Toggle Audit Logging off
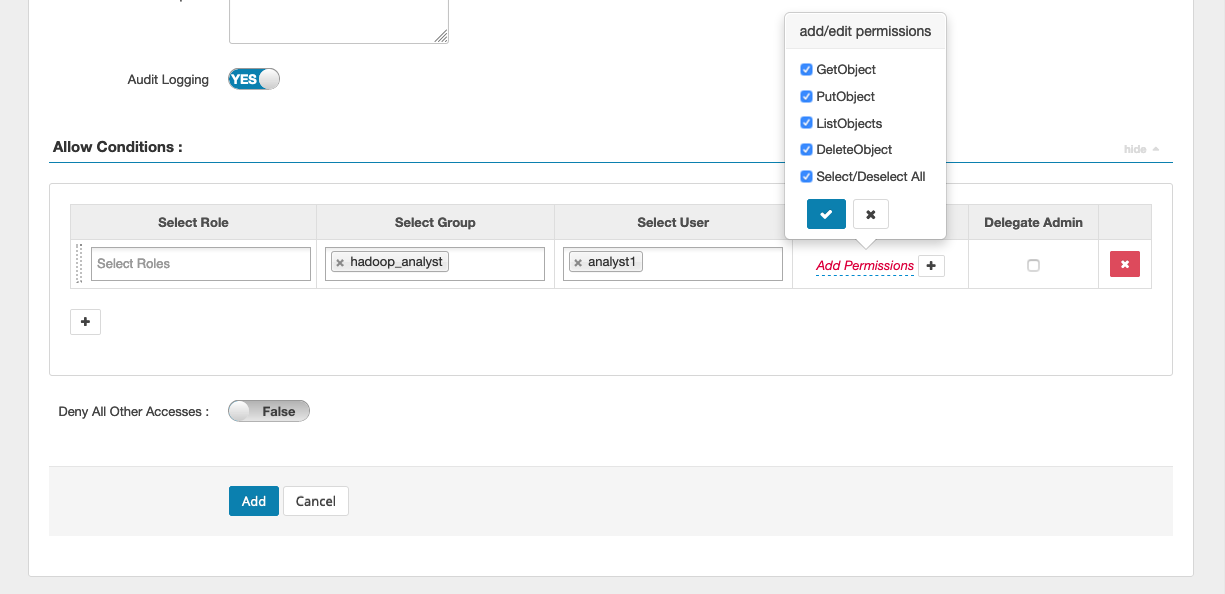This screenshot has height=594, width=1225. (x=253, y=78)
